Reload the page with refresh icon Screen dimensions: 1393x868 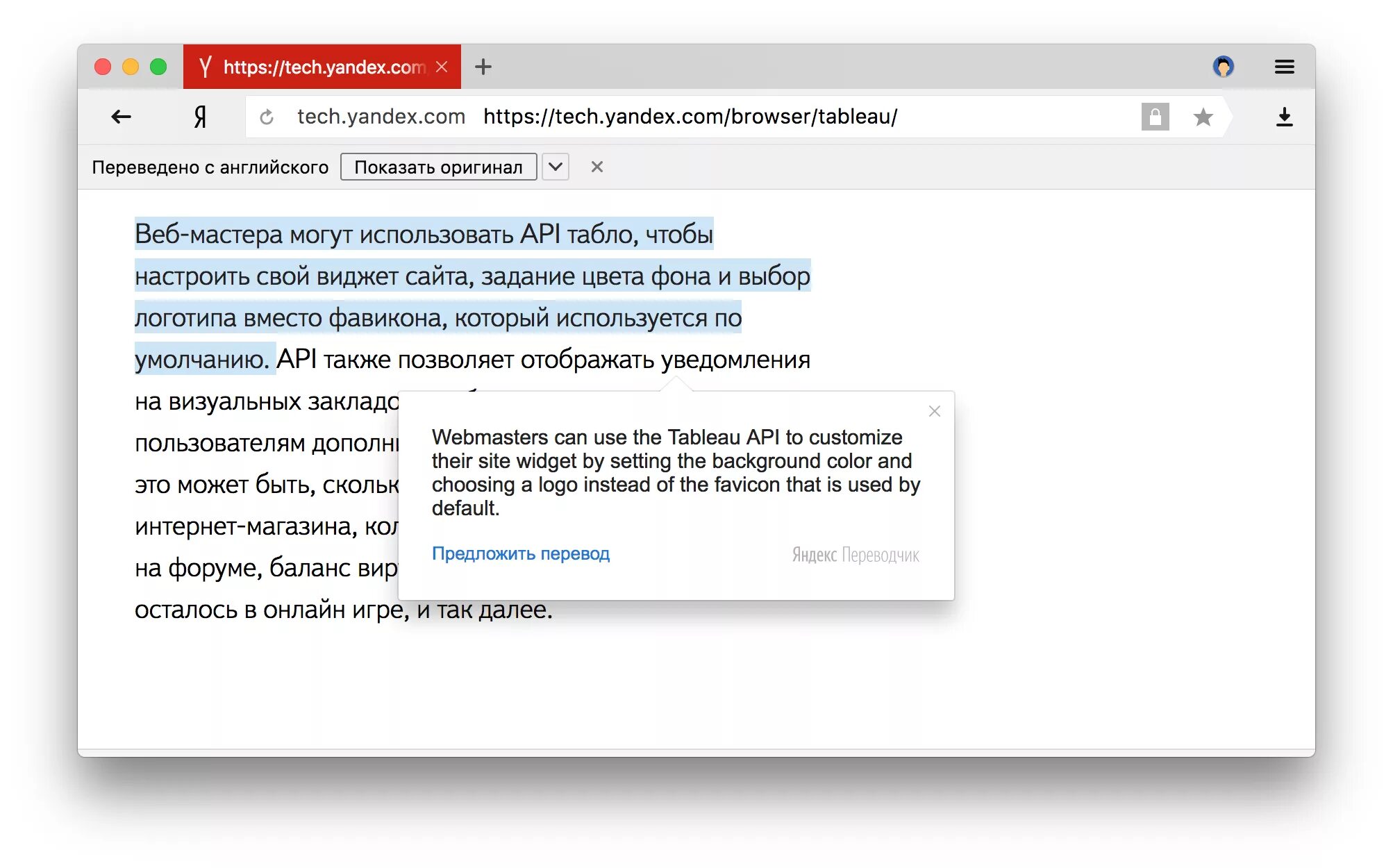pos(267,117)
